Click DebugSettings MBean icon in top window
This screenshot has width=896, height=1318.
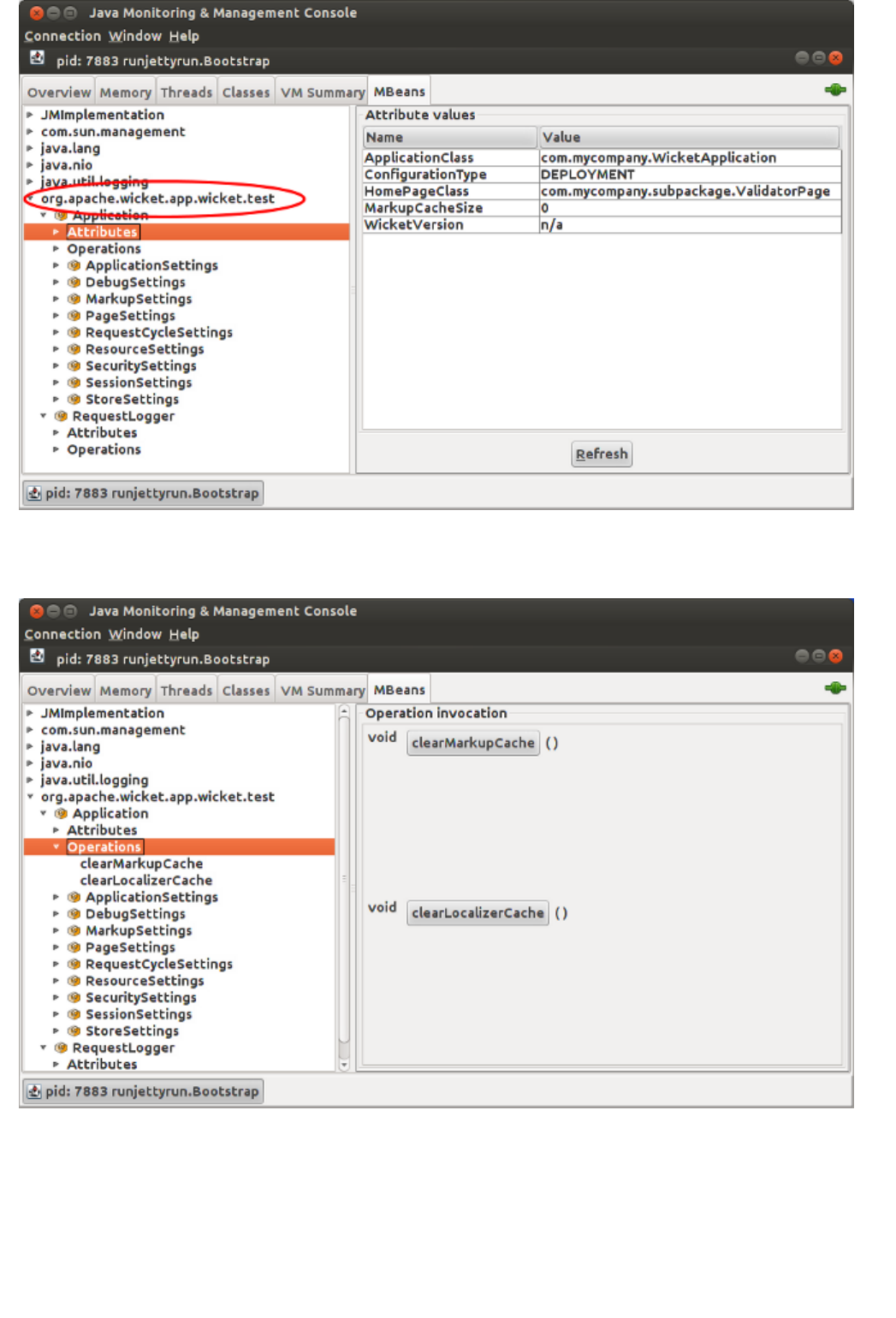tap(74, 282)
